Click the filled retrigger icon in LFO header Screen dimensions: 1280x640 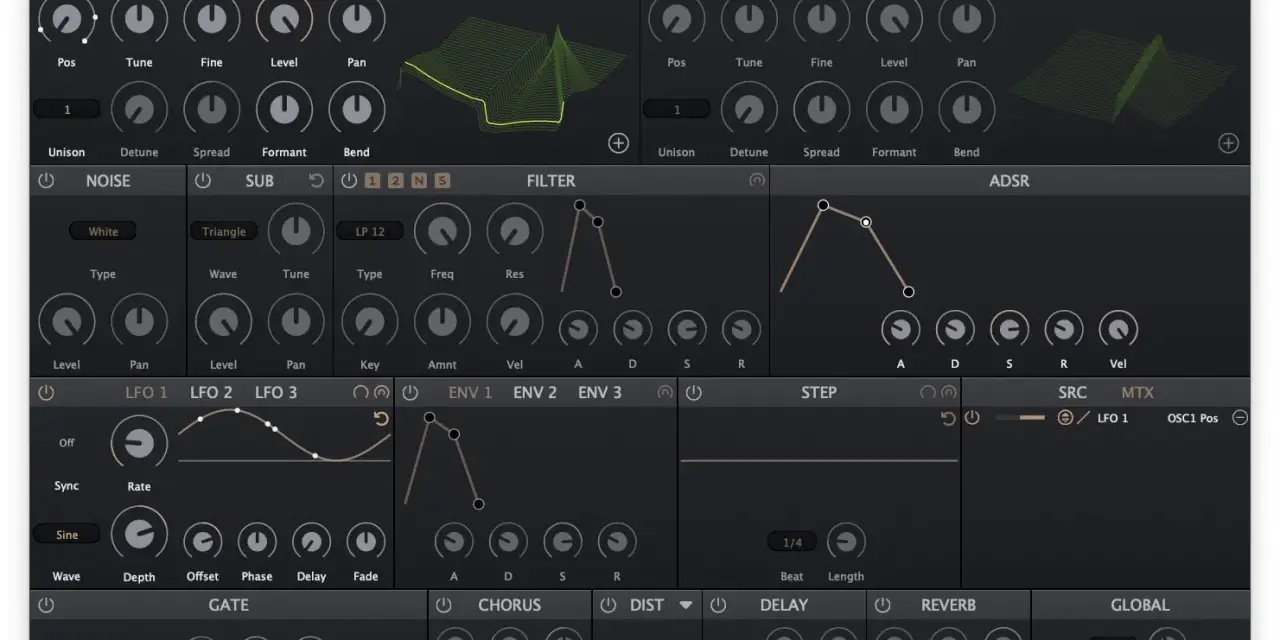point(381,393)
